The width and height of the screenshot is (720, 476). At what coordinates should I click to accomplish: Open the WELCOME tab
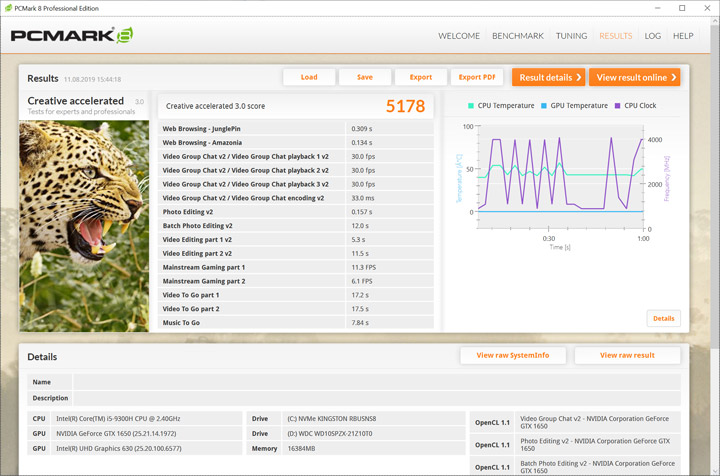[x=459, y=36]
